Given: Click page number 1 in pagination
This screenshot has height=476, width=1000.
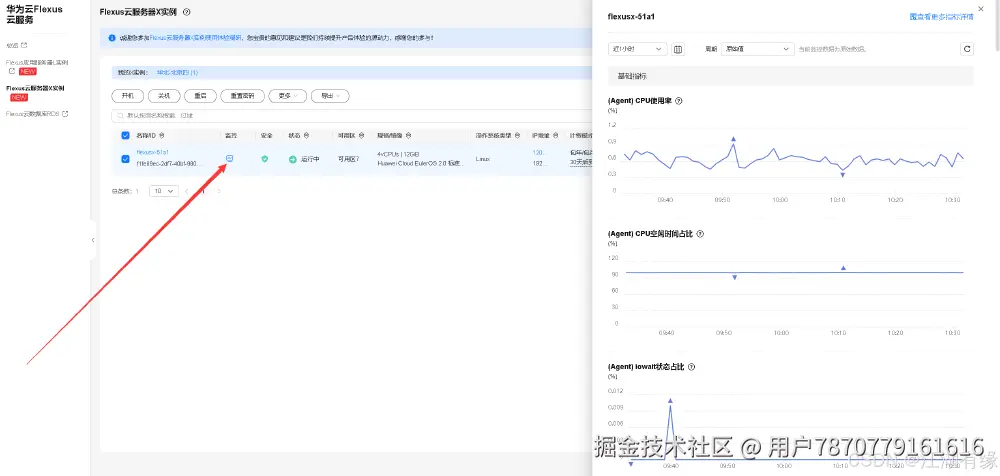Looking at the screenshot, I should tap(203, 191).
